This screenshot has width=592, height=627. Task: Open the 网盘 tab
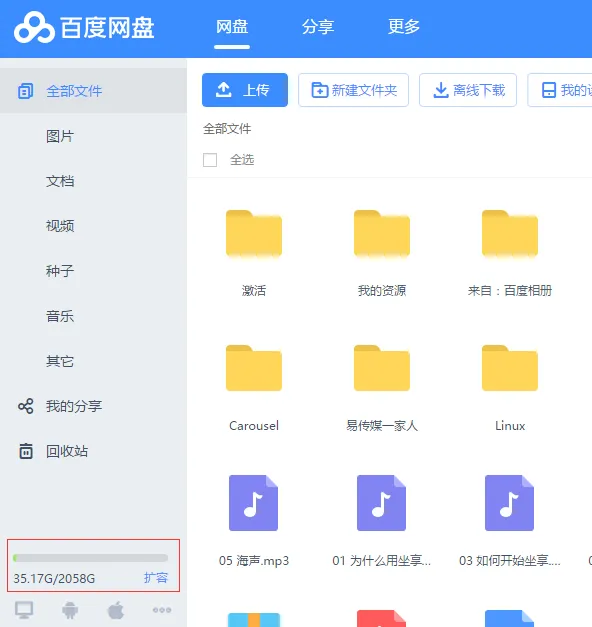[x=232, y=27]
